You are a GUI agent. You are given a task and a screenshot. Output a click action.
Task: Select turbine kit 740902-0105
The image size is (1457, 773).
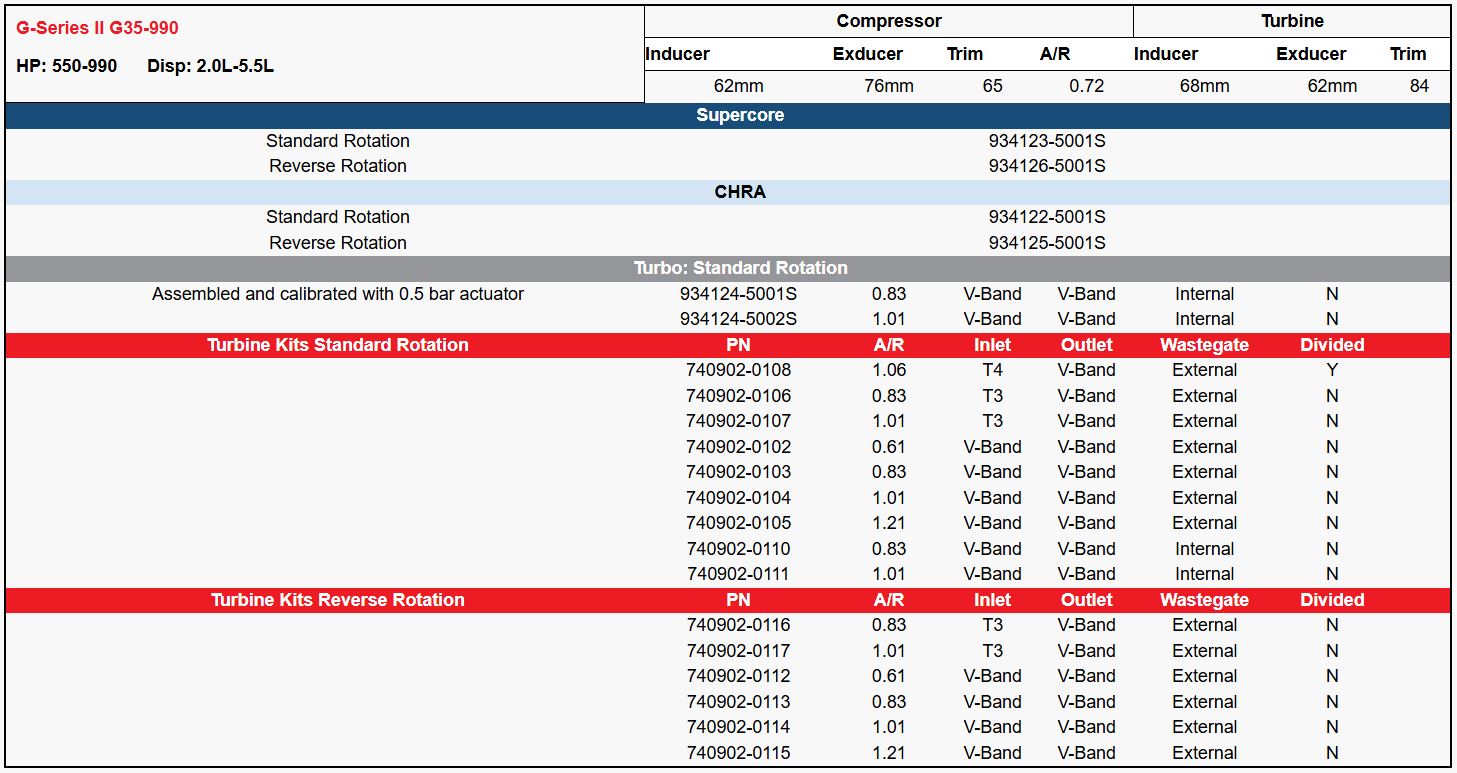738,523
